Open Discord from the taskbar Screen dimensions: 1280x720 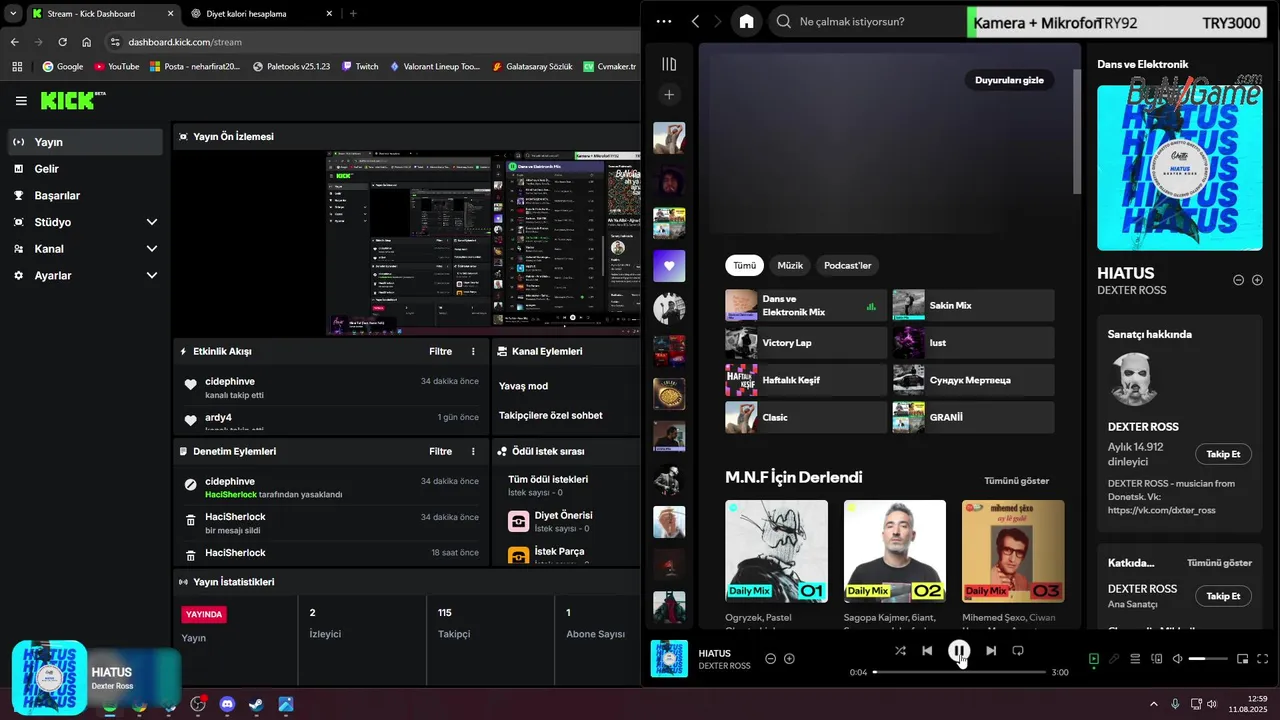point(227,704)
